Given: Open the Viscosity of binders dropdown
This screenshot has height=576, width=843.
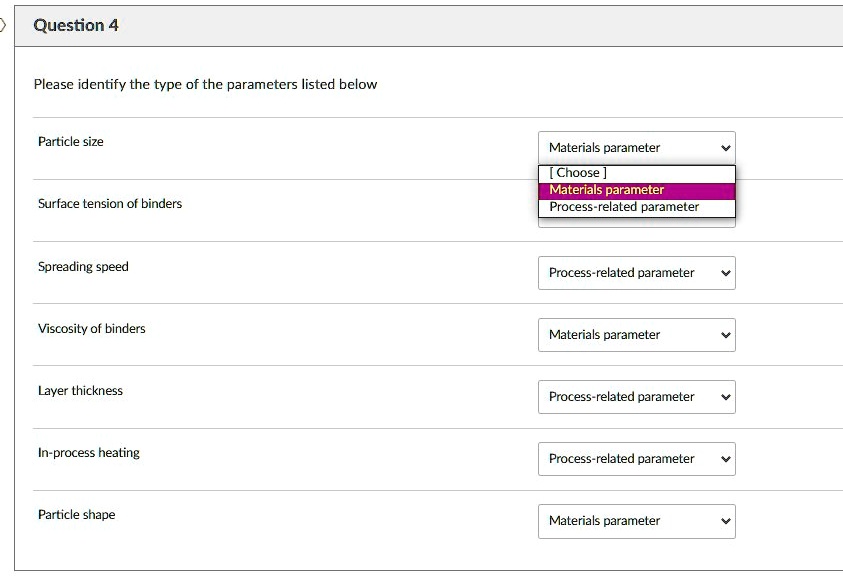Looking at the screenshot, I should point(636,335).
